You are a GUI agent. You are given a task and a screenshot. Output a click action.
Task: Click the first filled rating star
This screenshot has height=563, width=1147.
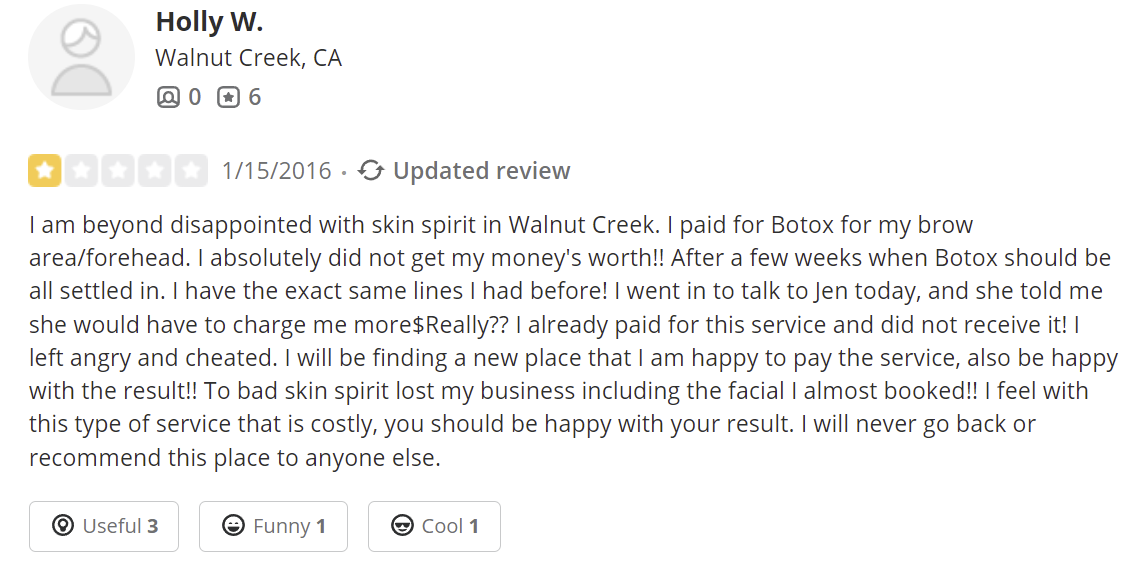pos(45,171)
